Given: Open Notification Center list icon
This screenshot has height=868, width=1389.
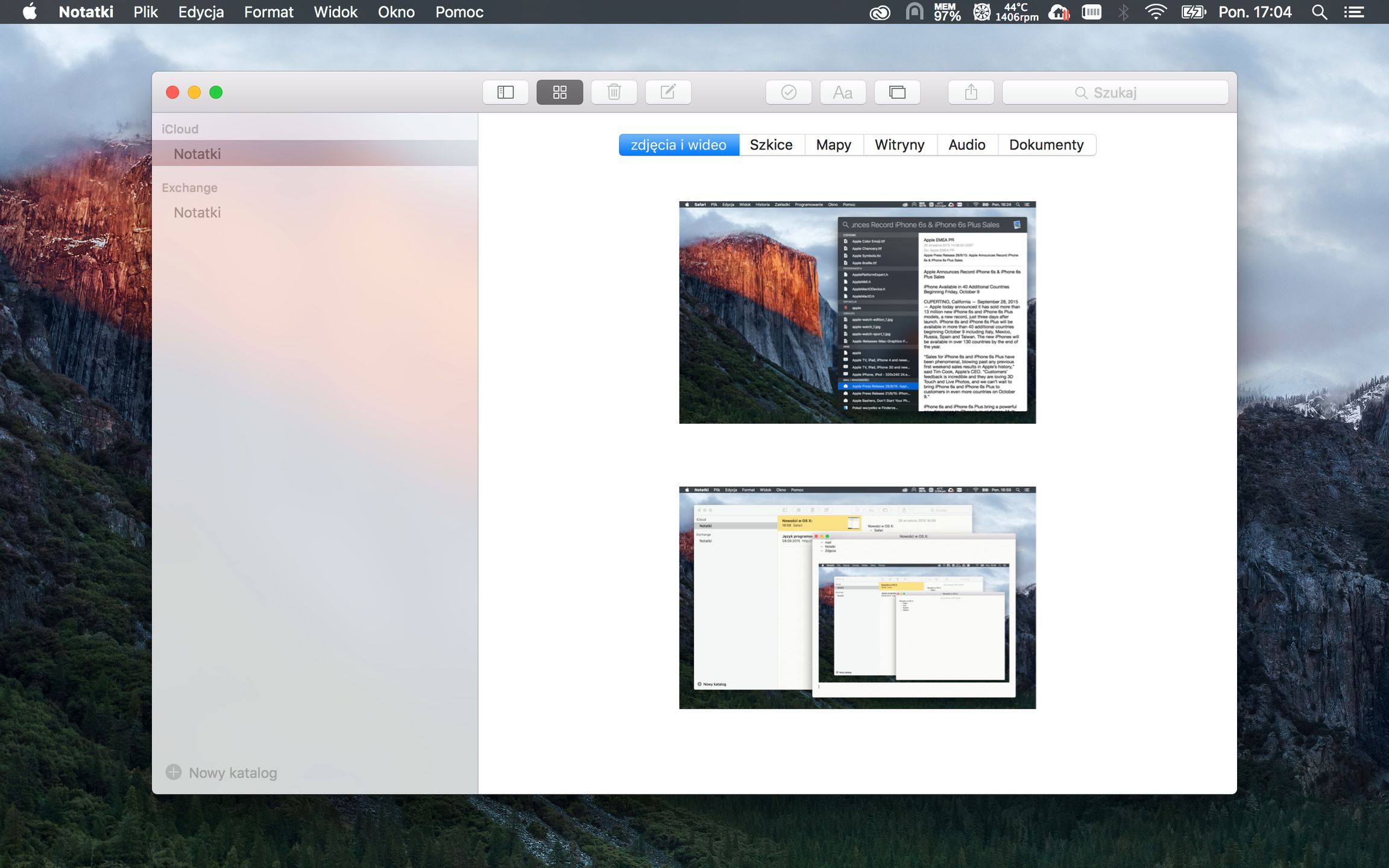Looking at the screenshot, I should [1354, 12].
